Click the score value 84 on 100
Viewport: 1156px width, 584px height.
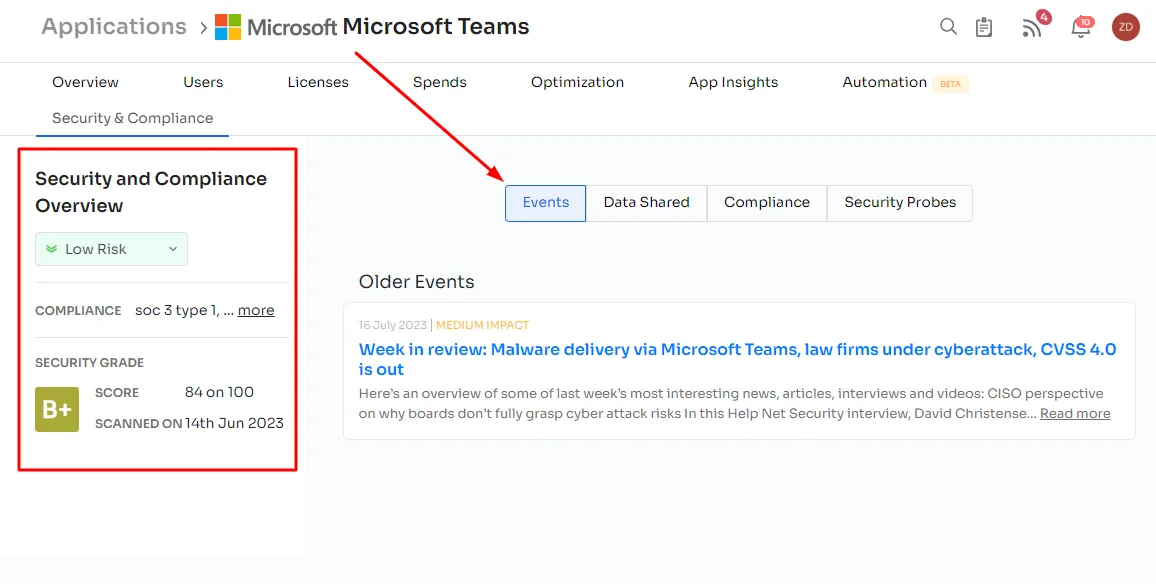pos(219,392)
